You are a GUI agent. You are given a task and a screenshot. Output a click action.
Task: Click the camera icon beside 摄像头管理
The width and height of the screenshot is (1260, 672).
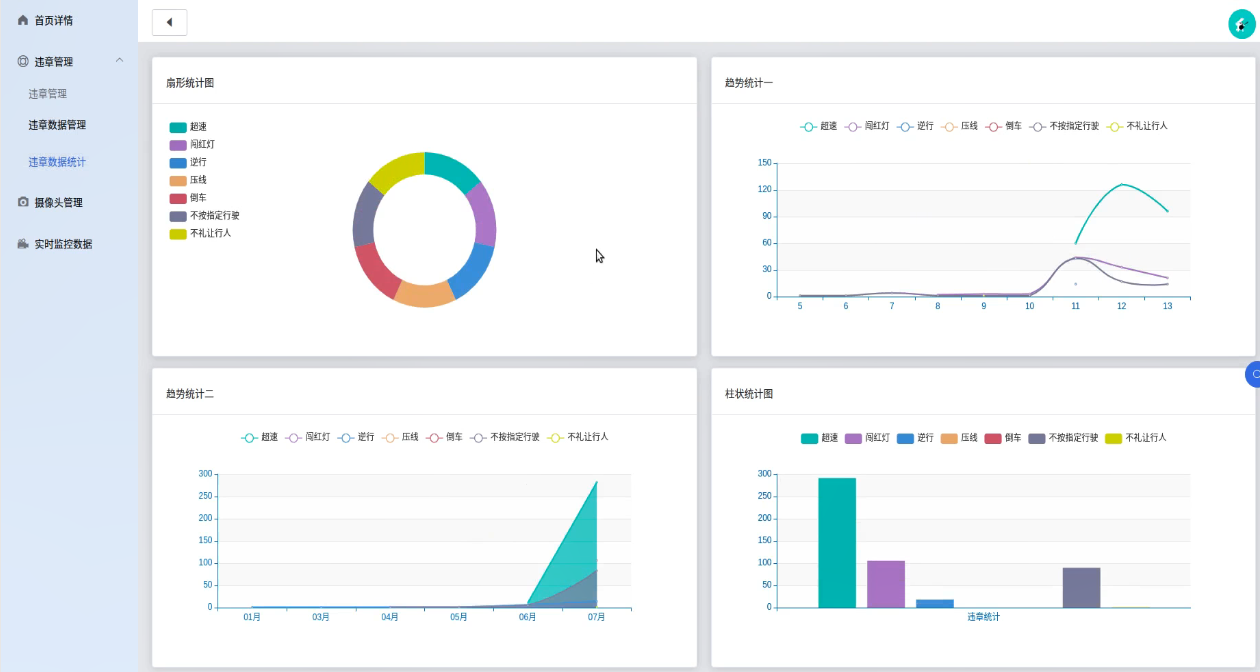(x=23, y=202)
